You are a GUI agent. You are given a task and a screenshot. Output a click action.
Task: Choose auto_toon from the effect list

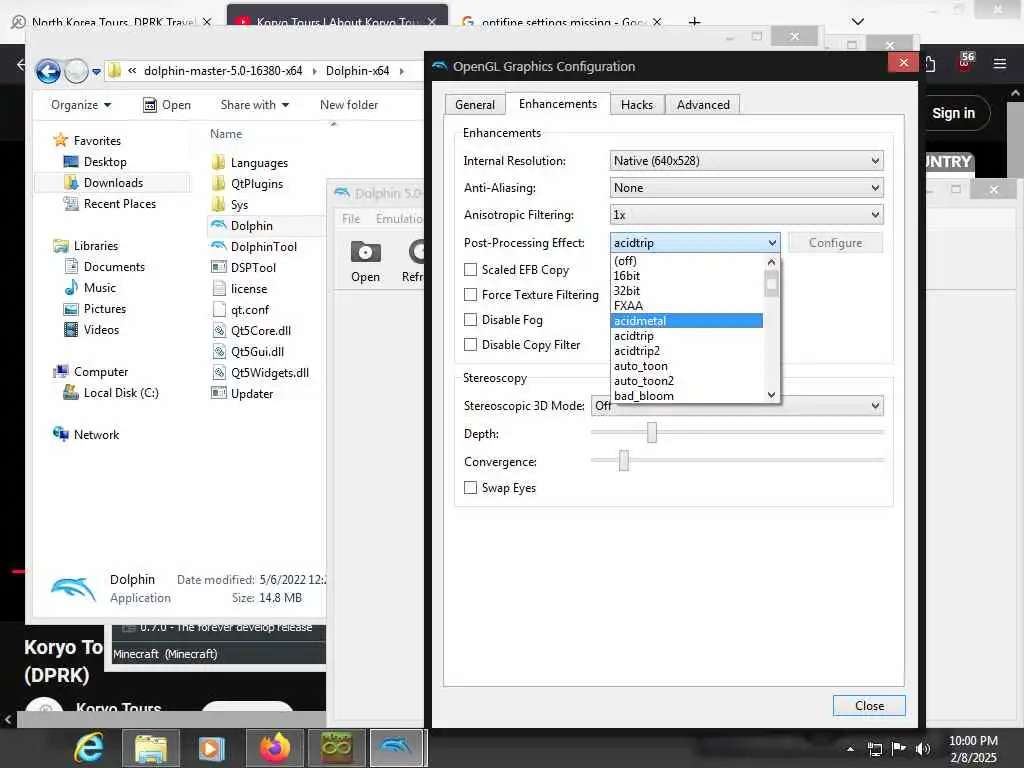click(687, 366)
